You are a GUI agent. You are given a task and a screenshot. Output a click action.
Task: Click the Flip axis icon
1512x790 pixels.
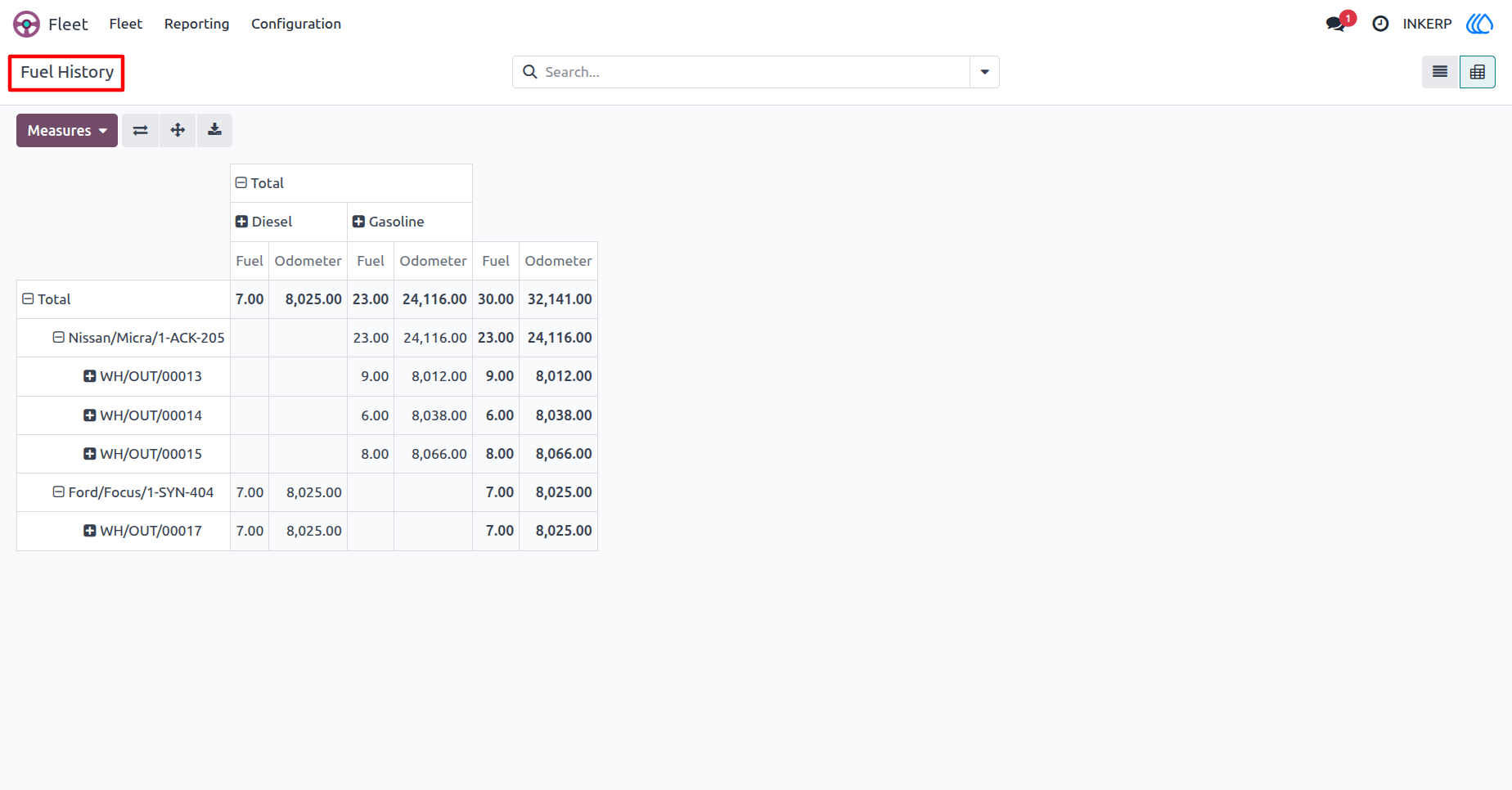coord(141,130)
